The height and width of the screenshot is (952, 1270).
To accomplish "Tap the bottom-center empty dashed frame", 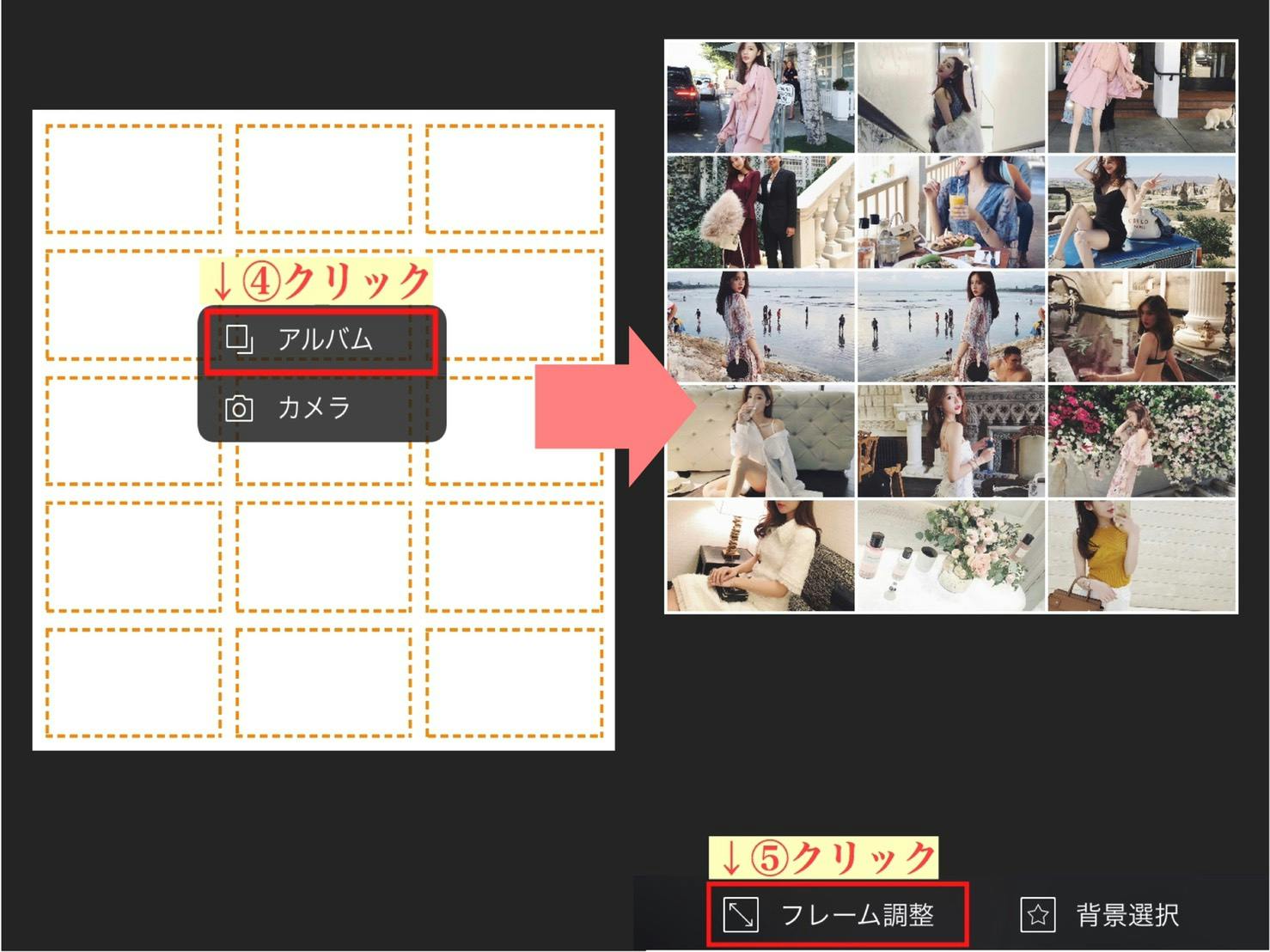I will pyautogui.click(x=323, y=682).
